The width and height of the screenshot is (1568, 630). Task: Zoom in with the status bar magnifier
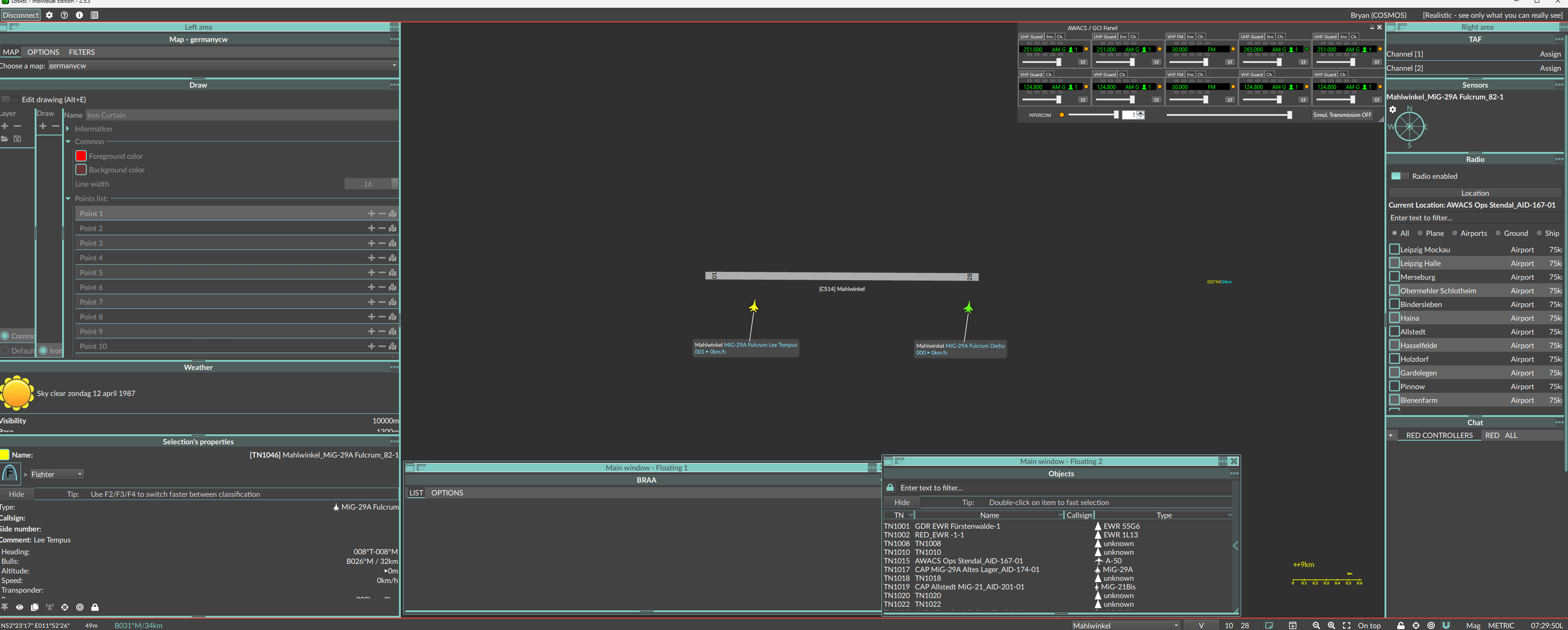point(1331,625)
